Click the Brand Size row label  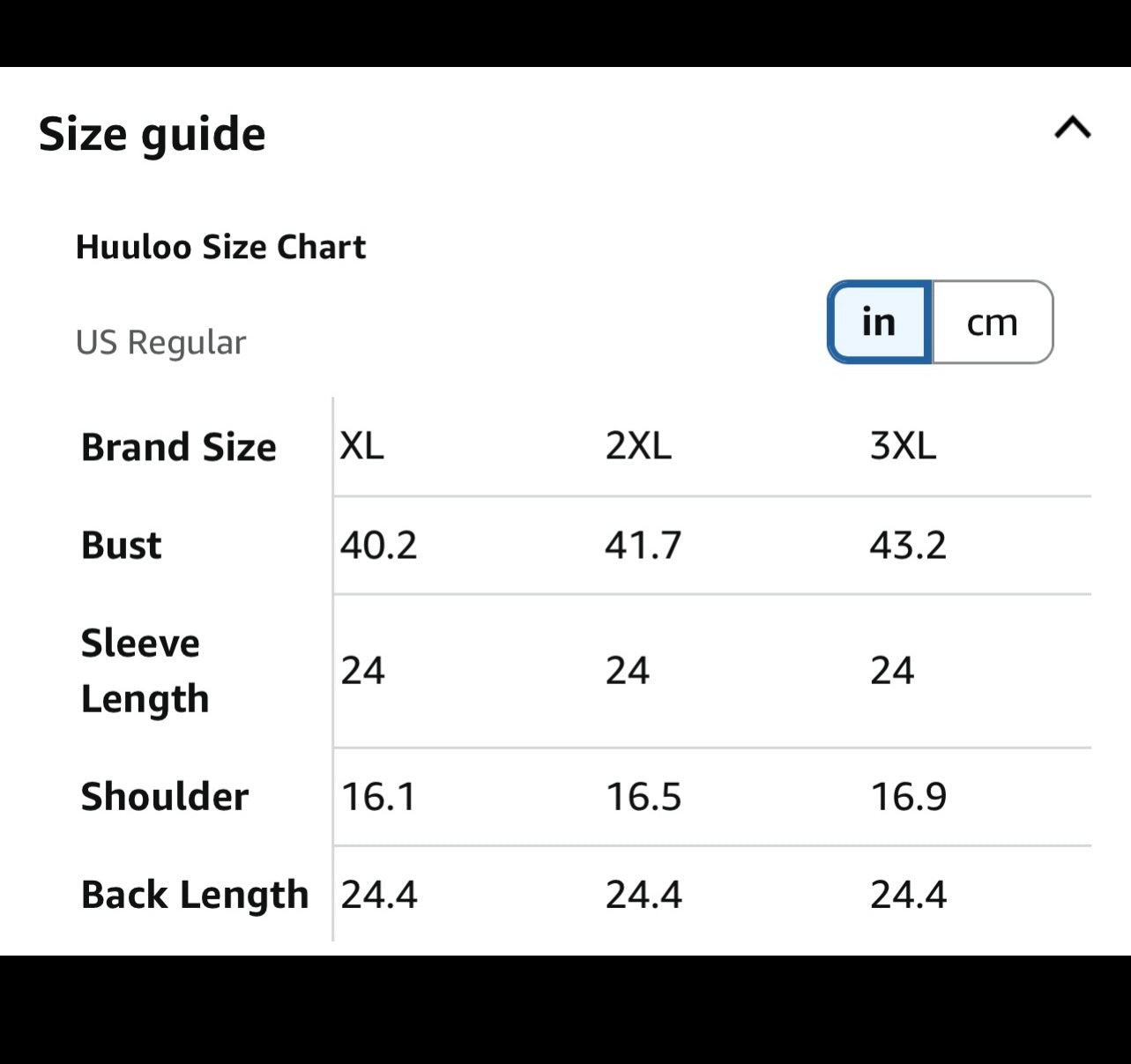tap(179, 447)
